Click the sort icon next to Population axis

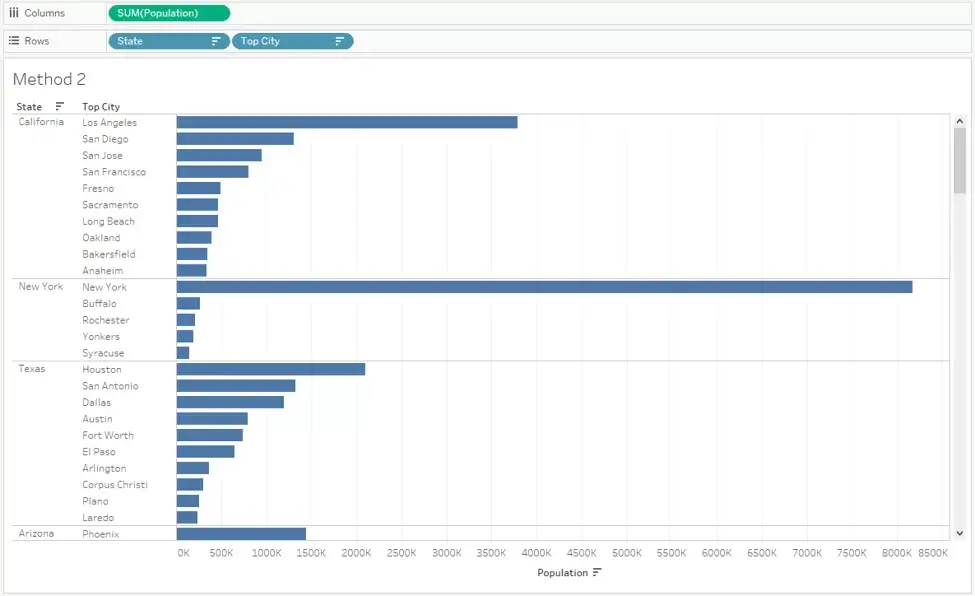coord(597,572)
